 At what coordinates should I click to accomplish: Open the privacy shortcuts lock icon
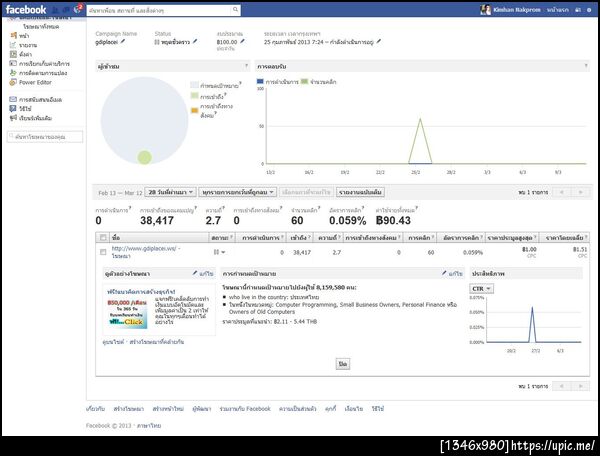(578, 10)
